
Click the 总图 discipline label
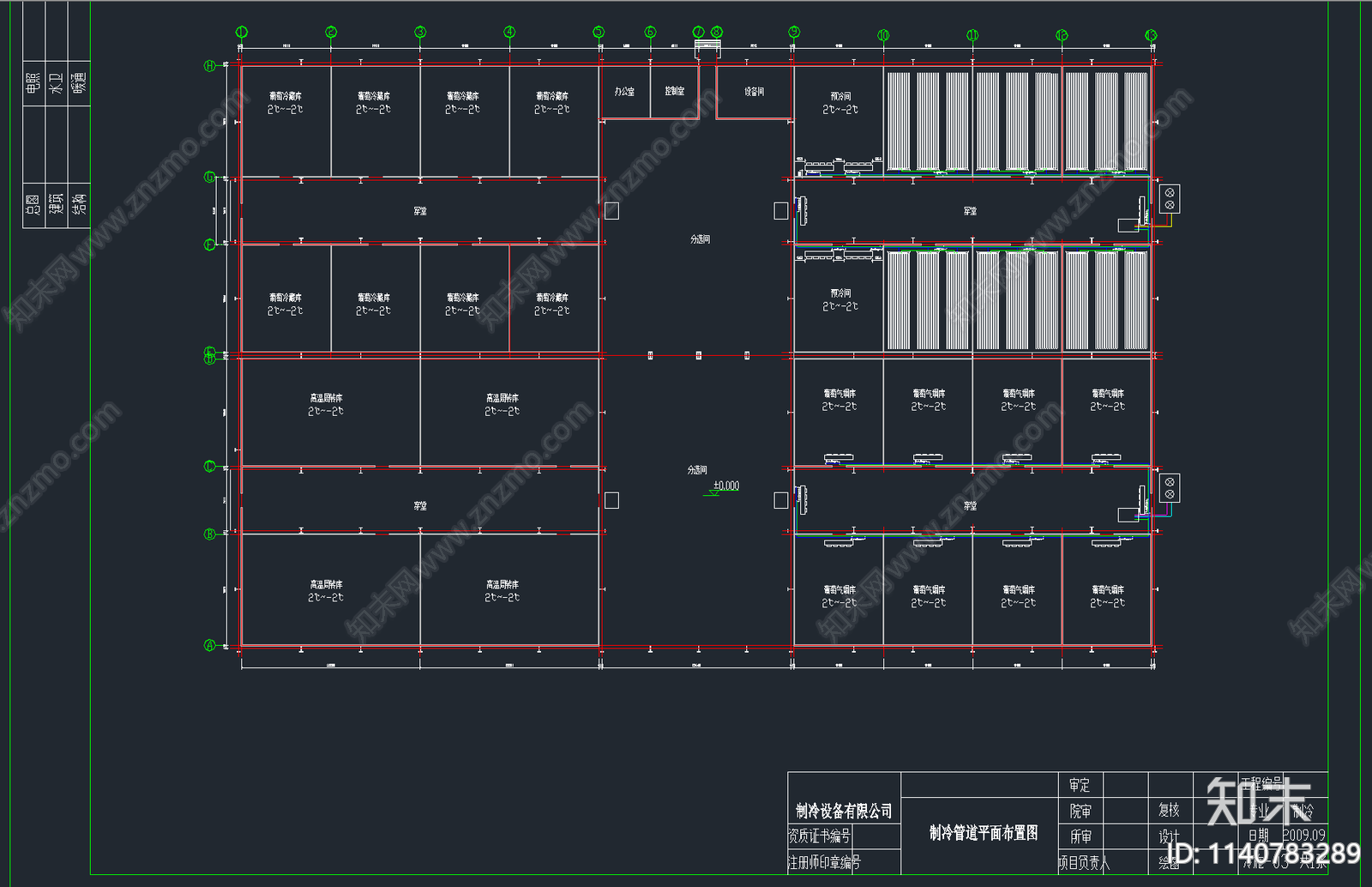[x=32, y=204]
